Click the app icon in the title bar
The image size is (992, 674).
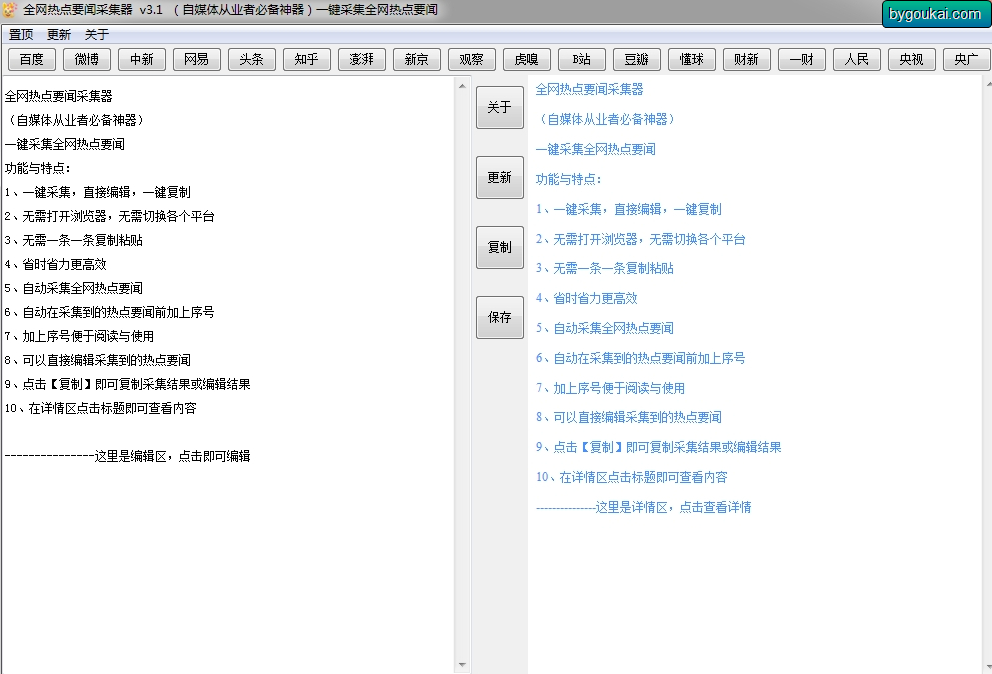point(9,9)
